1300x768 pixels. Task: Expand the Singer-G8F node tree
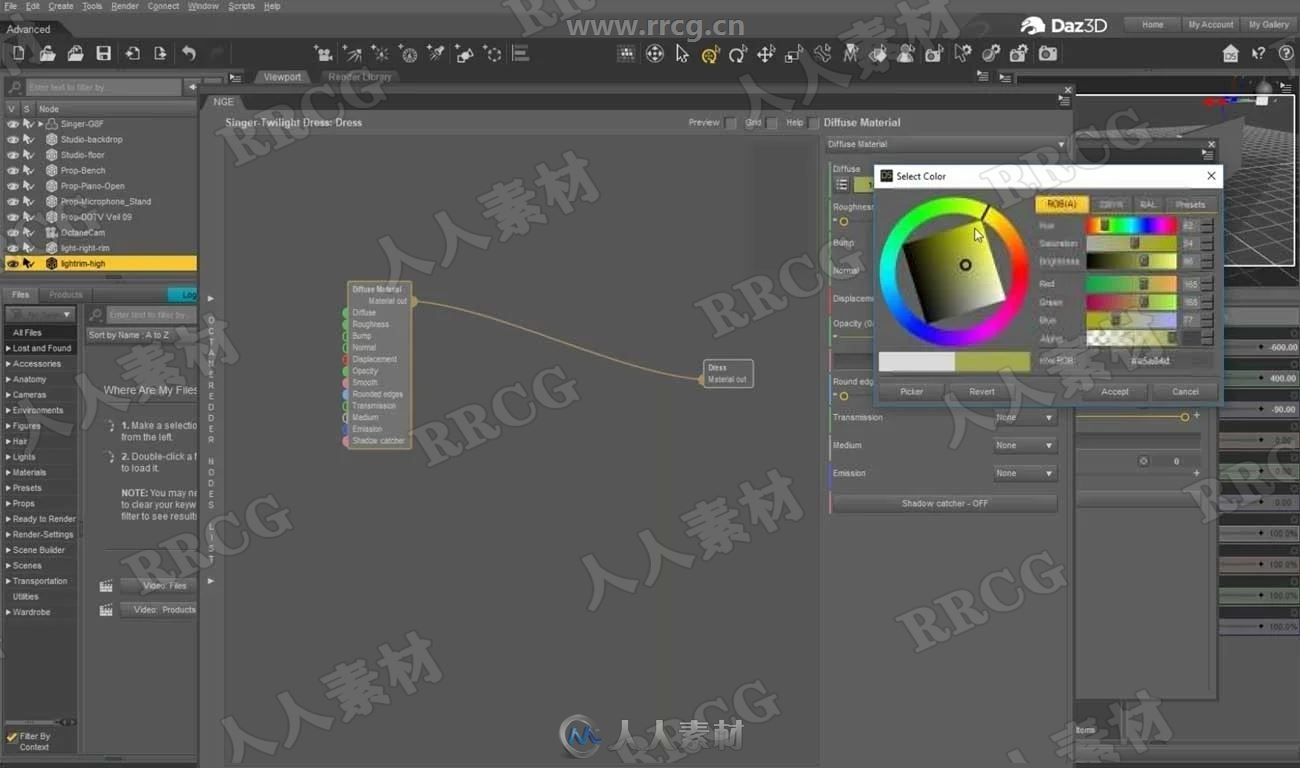tap(41, 124)
